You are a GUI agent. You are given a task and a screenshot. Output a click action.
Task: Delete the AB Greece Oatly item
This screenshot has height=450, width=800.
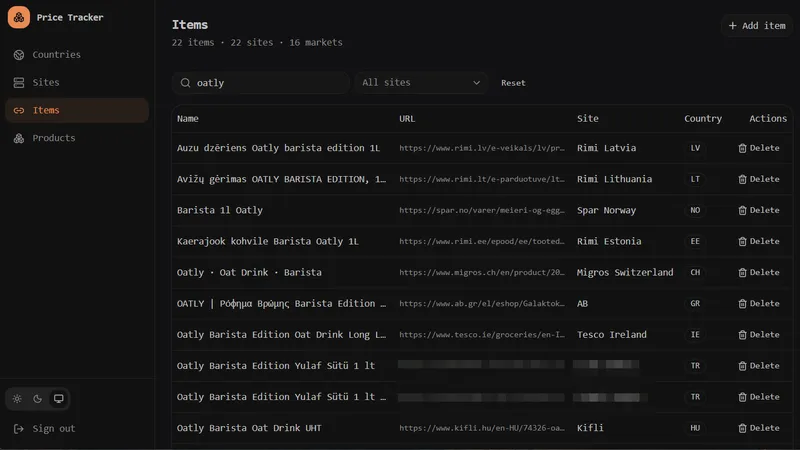(x=759, y=304)
